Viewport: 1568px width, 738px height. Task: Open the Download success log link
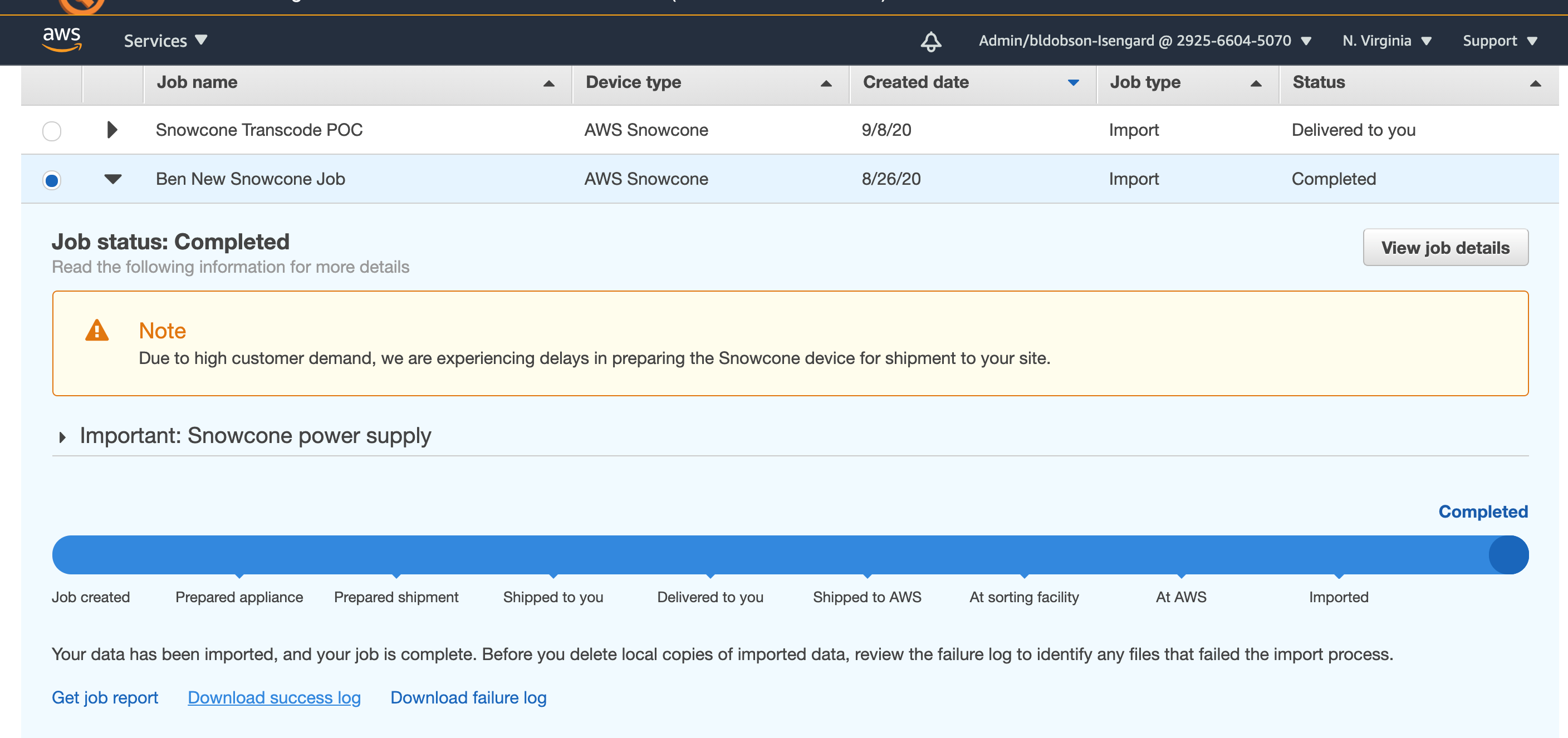[x=273, y=697]
